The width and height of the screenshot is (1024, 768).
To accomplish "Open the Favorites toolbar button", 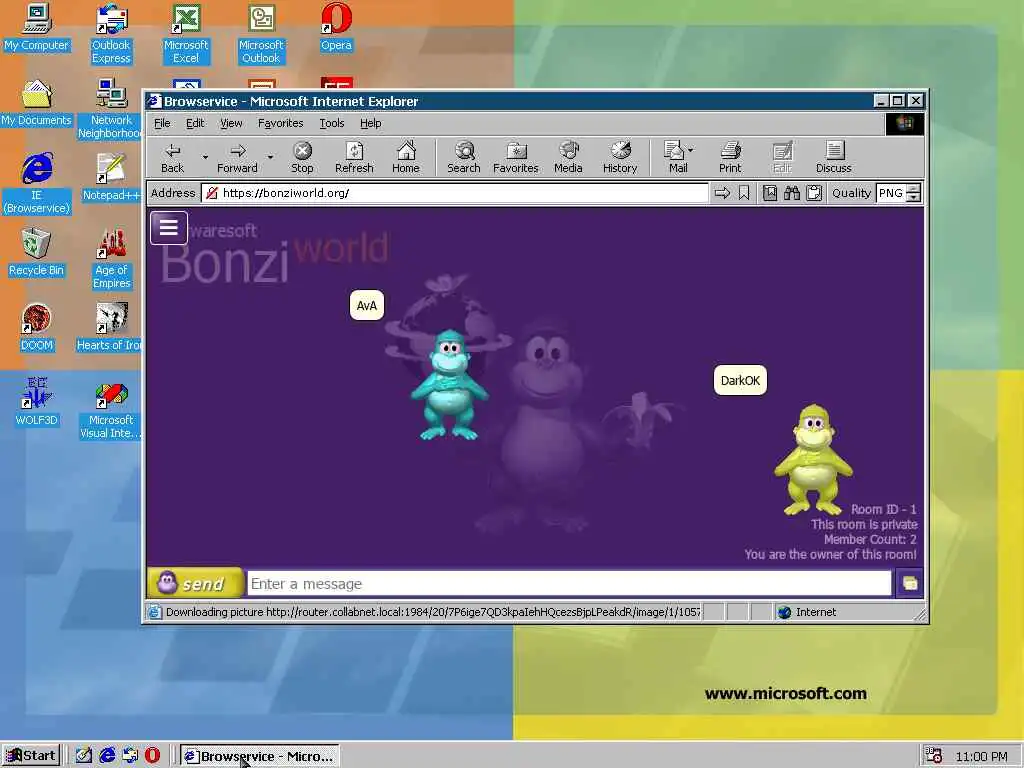I will point(516,157).
